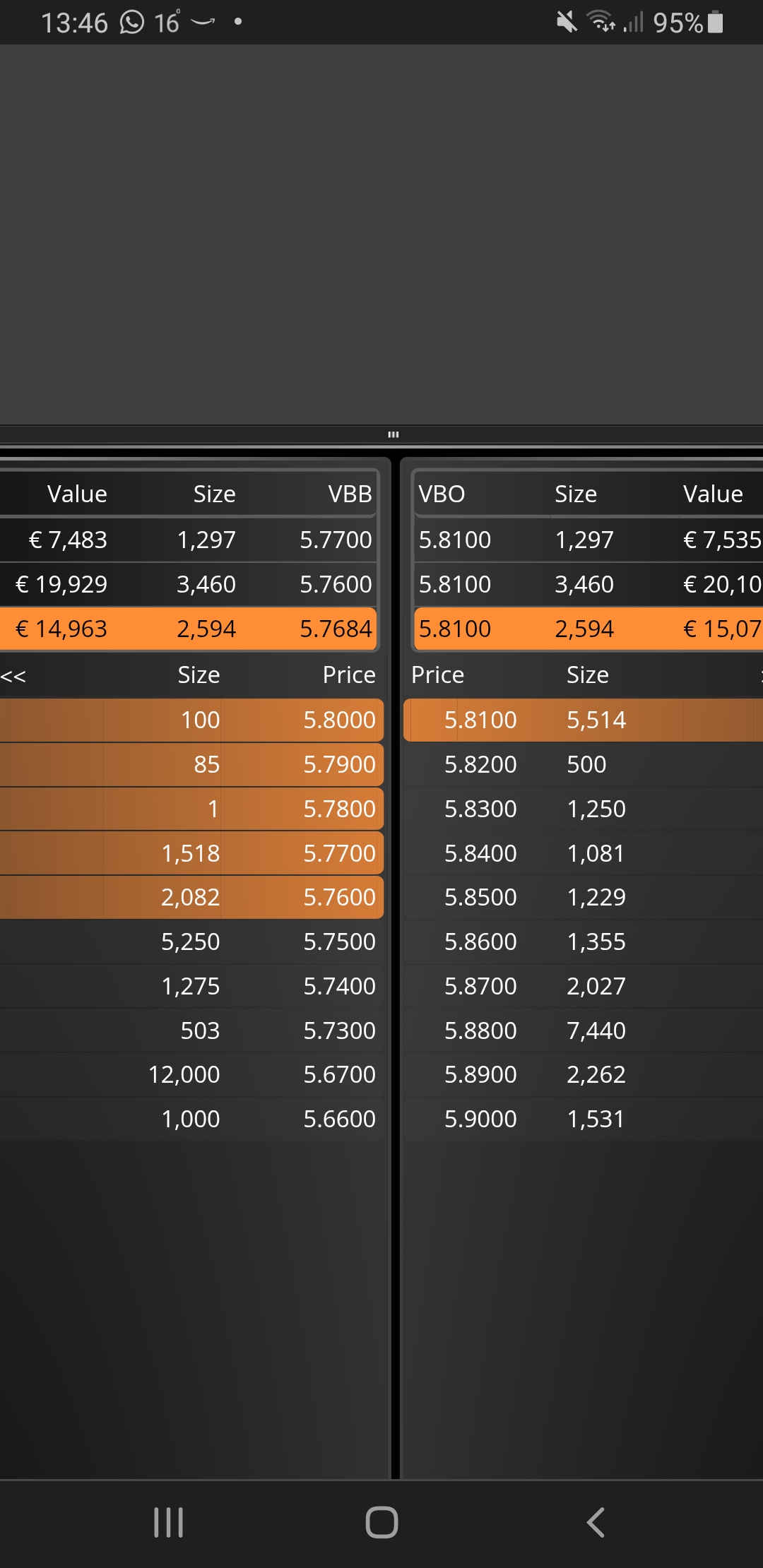
Task: Select the highlighted VBB row priced 5.7684
Action: (188, 629)
